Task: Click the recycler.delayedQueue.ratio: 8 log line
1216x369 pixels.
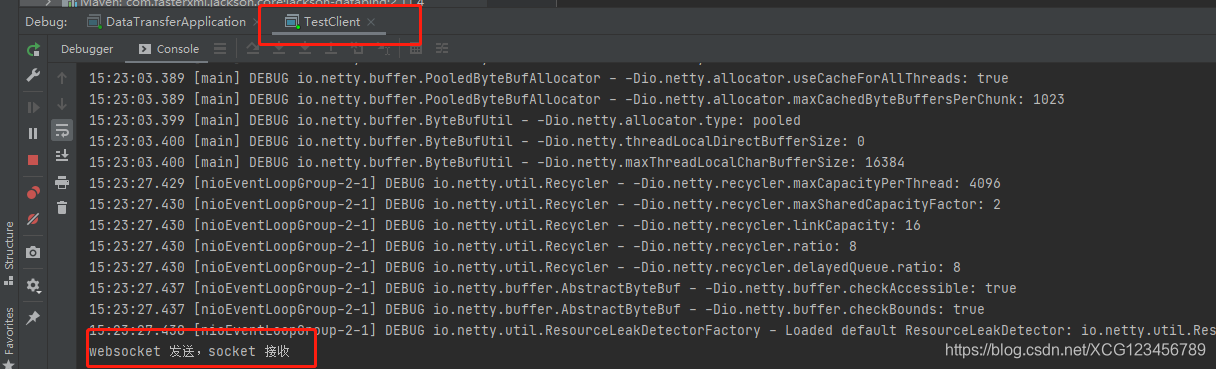Action: (x=524, y=267)
